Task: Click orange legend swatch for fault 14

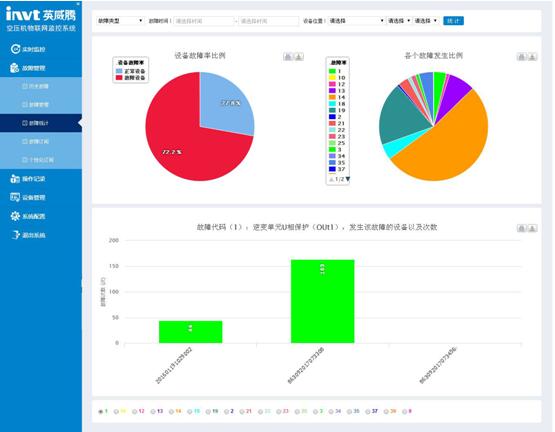Action: [332, 97]
